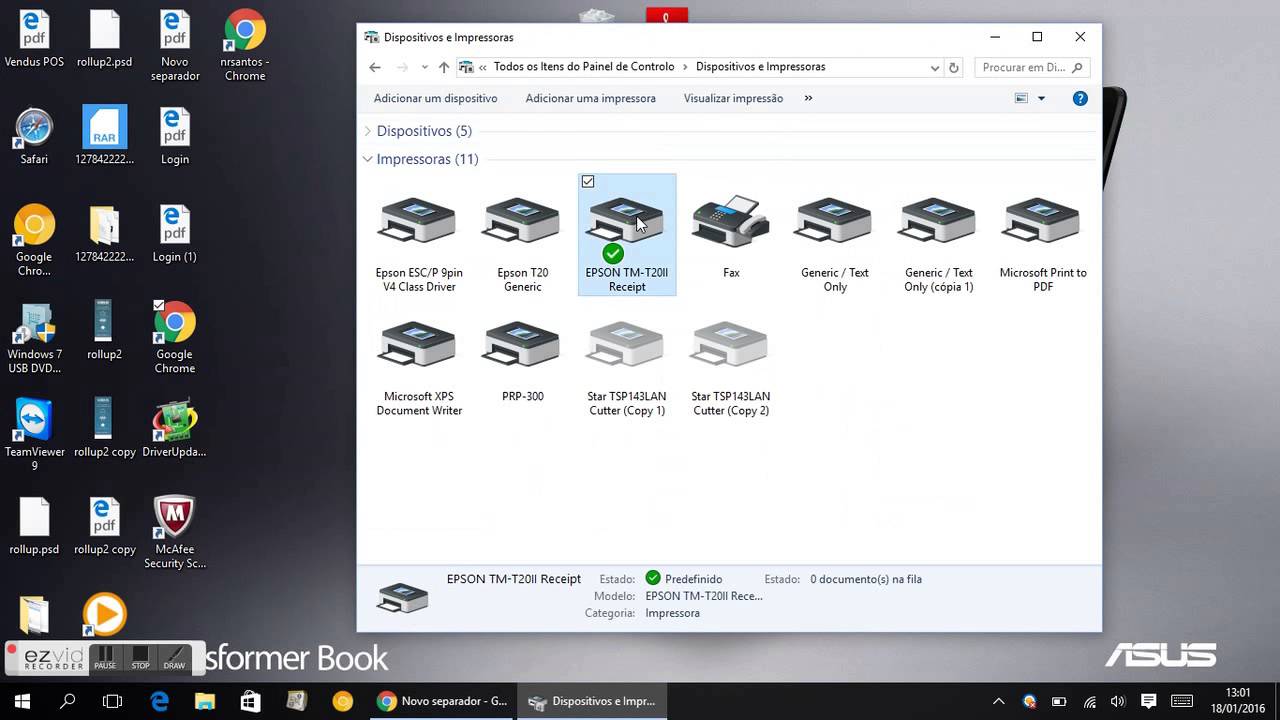Open Action Center notifications icon
This screenshot has width=1280, height=720.
(1148, 701)
